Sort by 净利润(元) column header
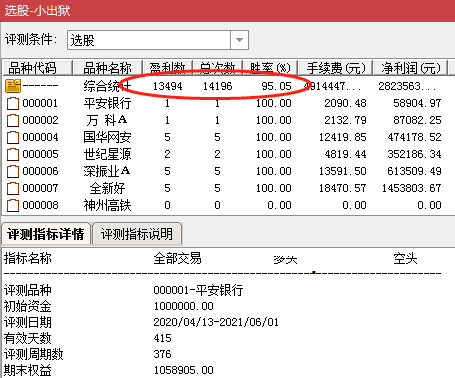This screenshot has width=455, height=378. pyautogui.click(x=411, y=68)
